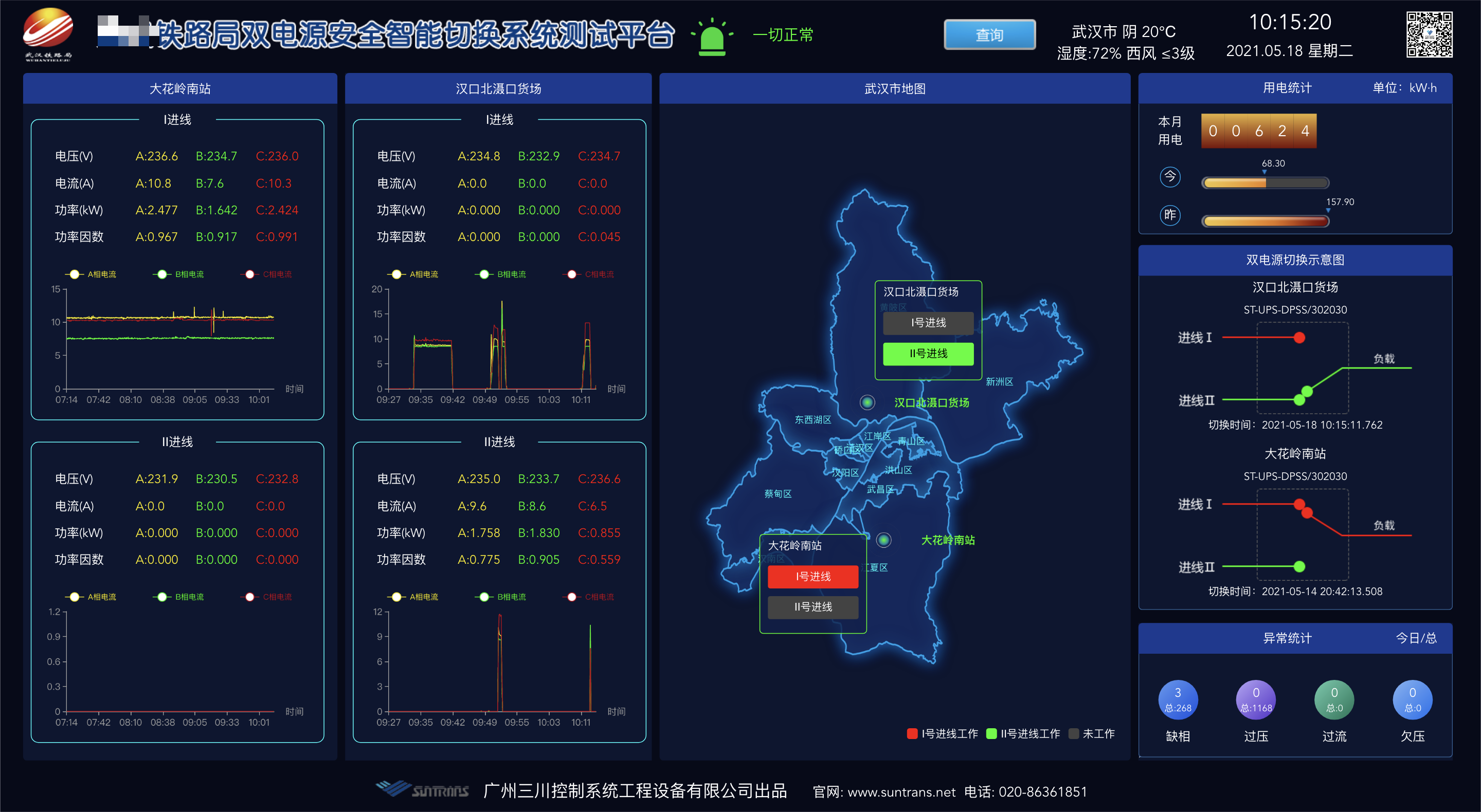Click the weather text 武汉市 阴 20°C
Image resolution: width=1481 pixels, height=812 pixels.
[1124, 31]
